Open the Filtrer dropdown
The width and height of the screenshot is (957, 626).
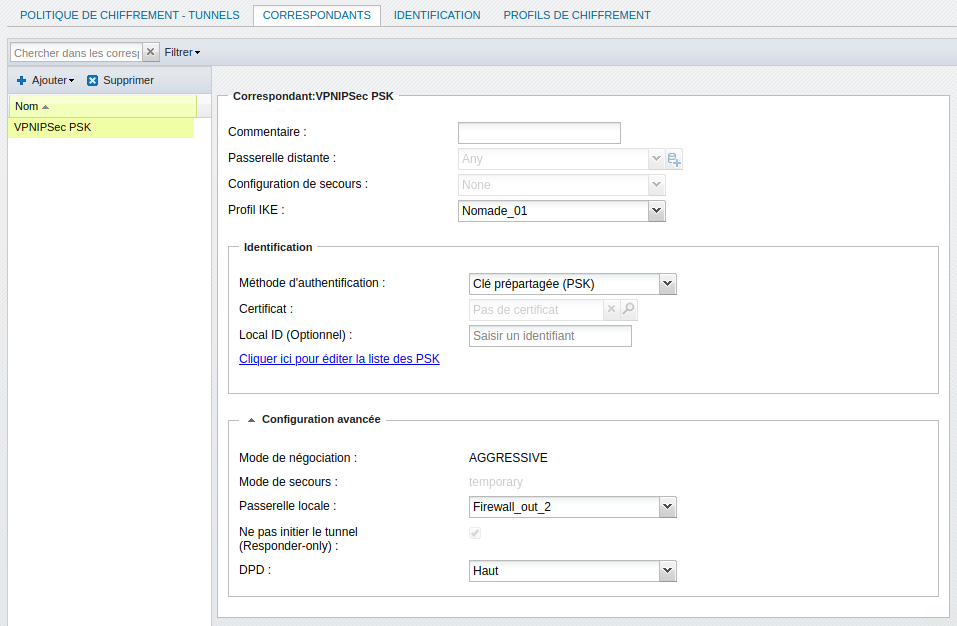182,52
